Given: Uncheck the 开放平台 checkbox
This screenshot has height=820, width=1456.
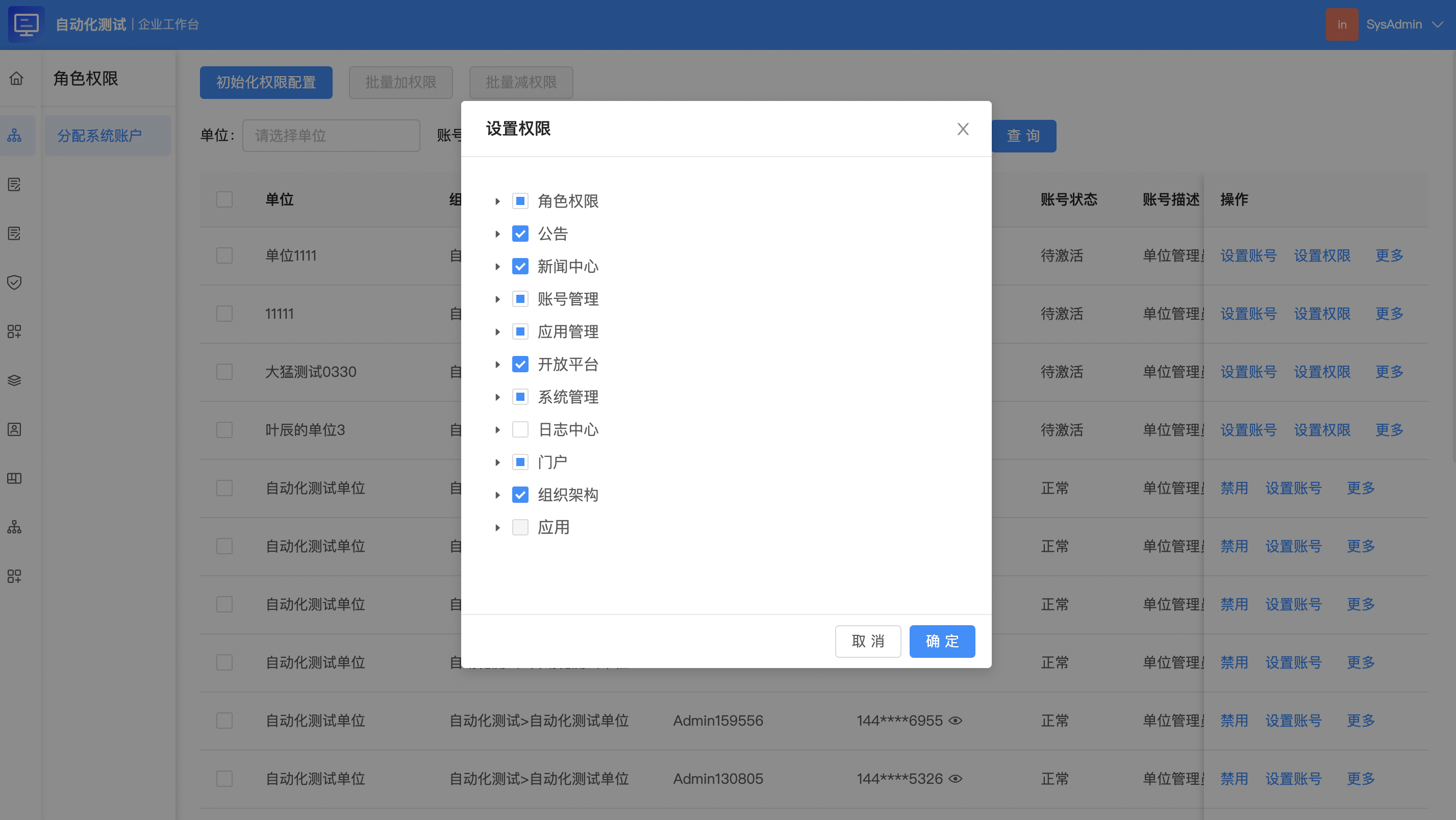Looking at the screenshot, I should pyautogui.click(x=520, y=365).
